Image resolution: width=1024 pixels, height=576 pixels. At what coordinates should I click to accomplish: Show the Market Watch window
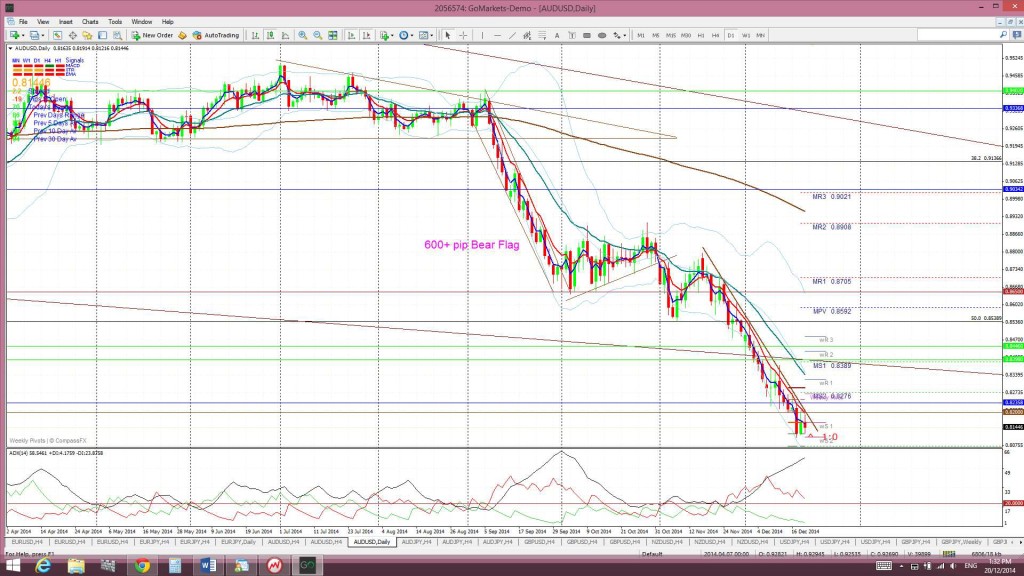tap(57, 35)
